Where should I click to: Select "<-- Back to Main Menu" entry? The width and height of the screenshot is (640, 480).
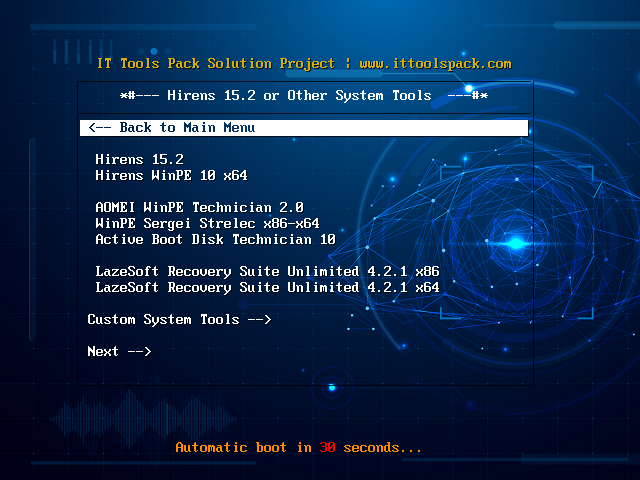(304, 128)
